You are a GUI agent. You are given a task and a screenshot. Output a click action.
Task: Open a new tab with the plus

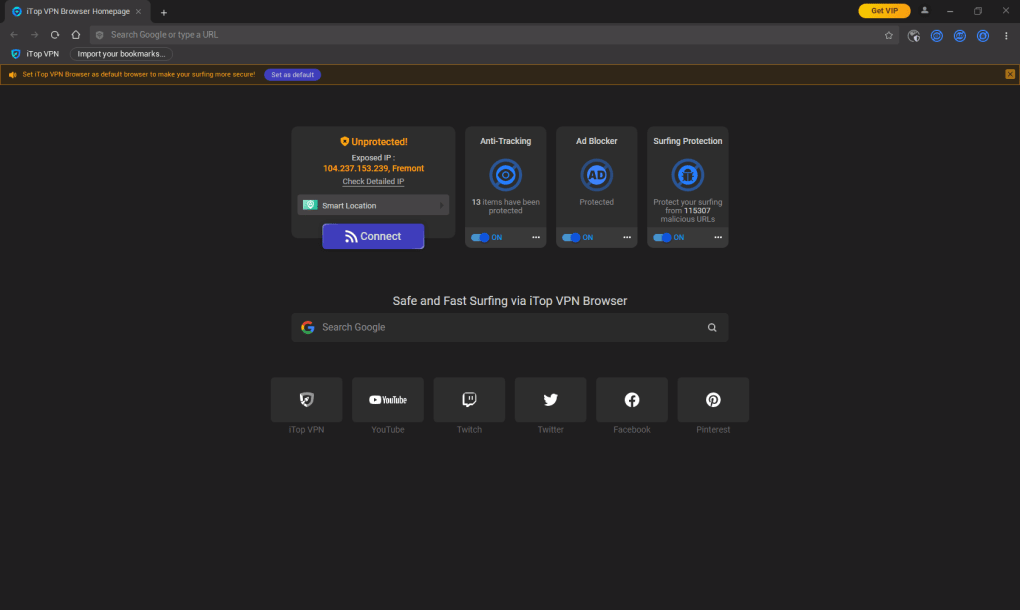(x=164, y=12)
